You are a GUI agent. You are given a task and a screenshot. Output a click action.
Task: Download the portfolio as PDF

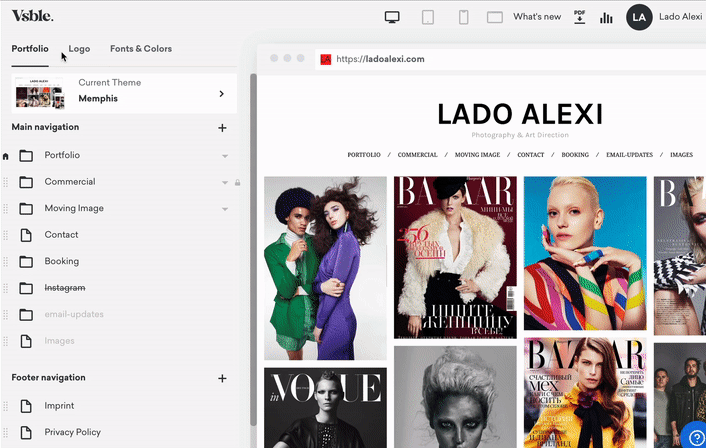tap(580, 17)
